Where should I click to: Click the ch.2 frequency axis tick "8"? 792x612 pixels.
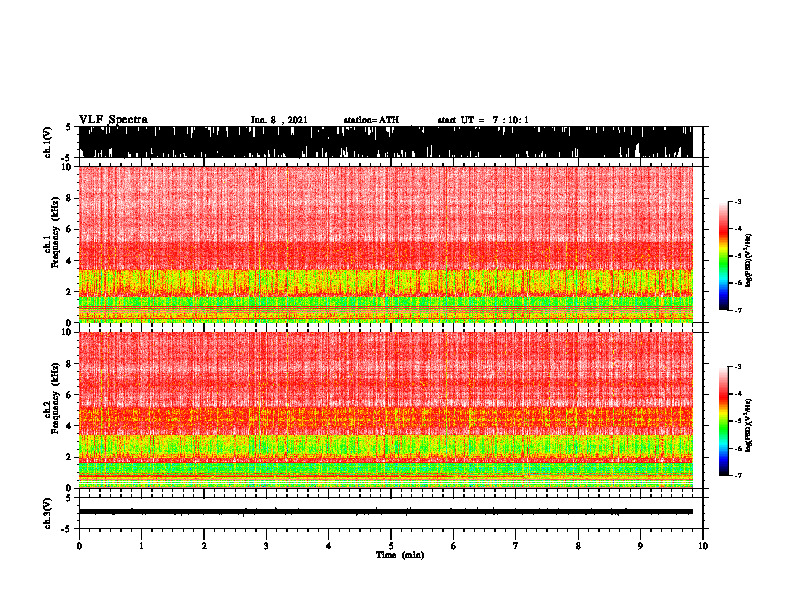[70, 364]
